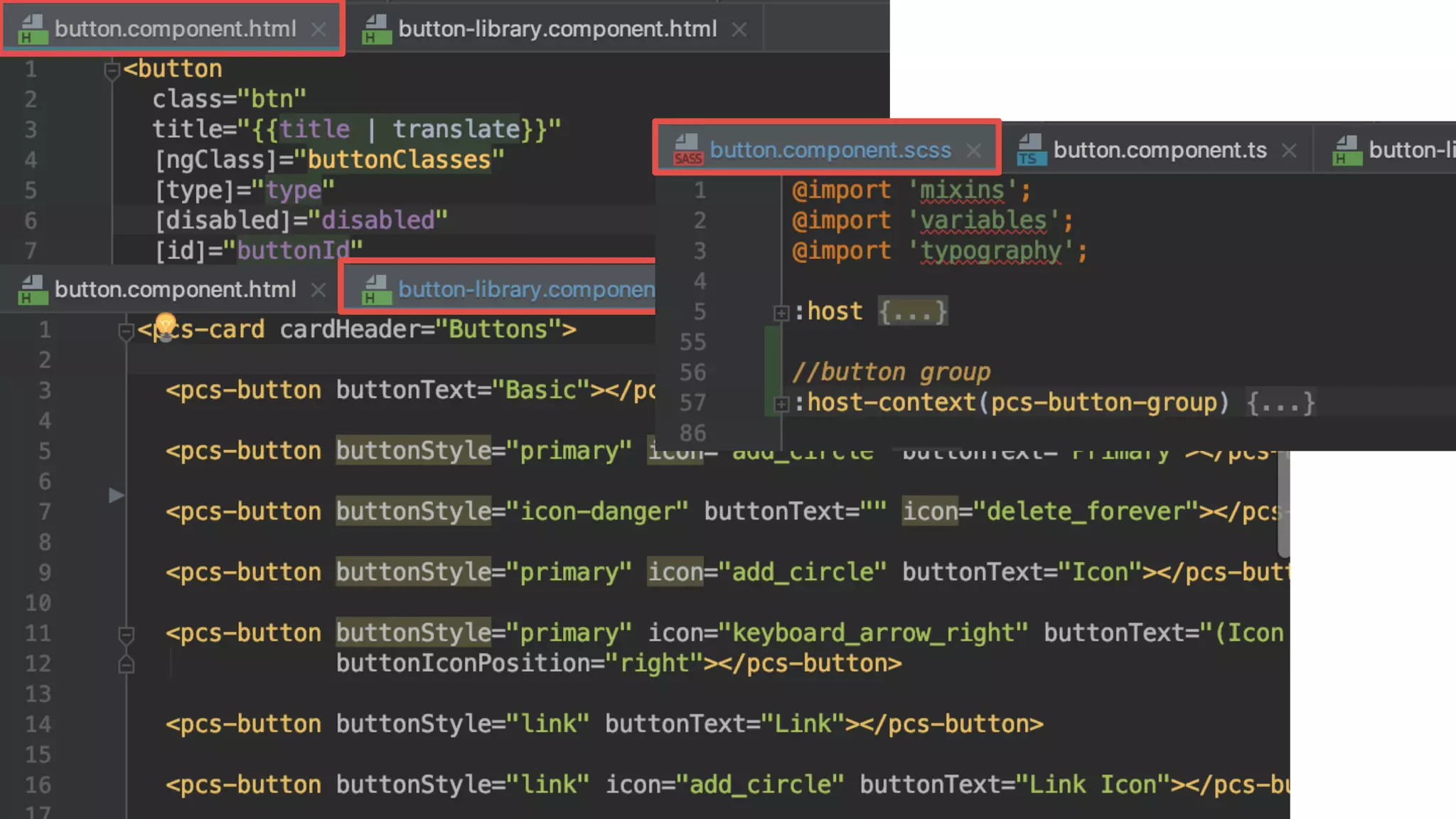This screenshot has height=819, width=1456.
Task: Click the underlined 'typography' import reference
Action: (x=990, y=251)
